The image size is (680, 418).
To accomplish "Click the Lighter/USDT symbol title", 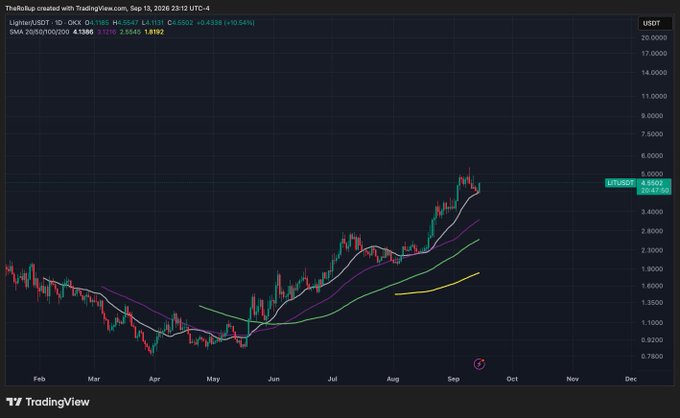I will click(x=29, y=23).
